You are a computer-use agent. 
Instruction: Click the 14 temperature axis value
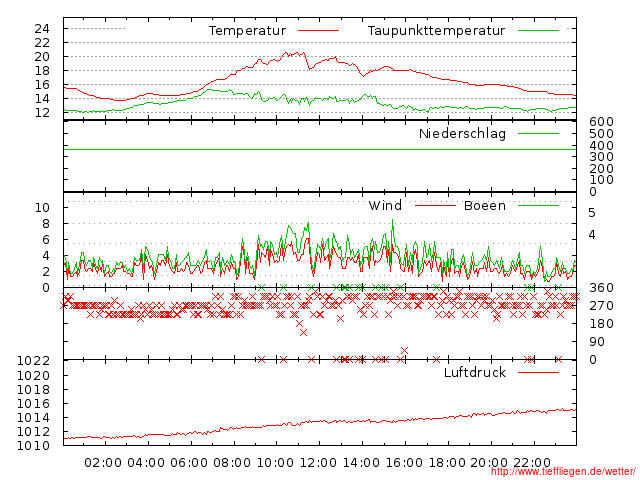(x=42, y=98)
